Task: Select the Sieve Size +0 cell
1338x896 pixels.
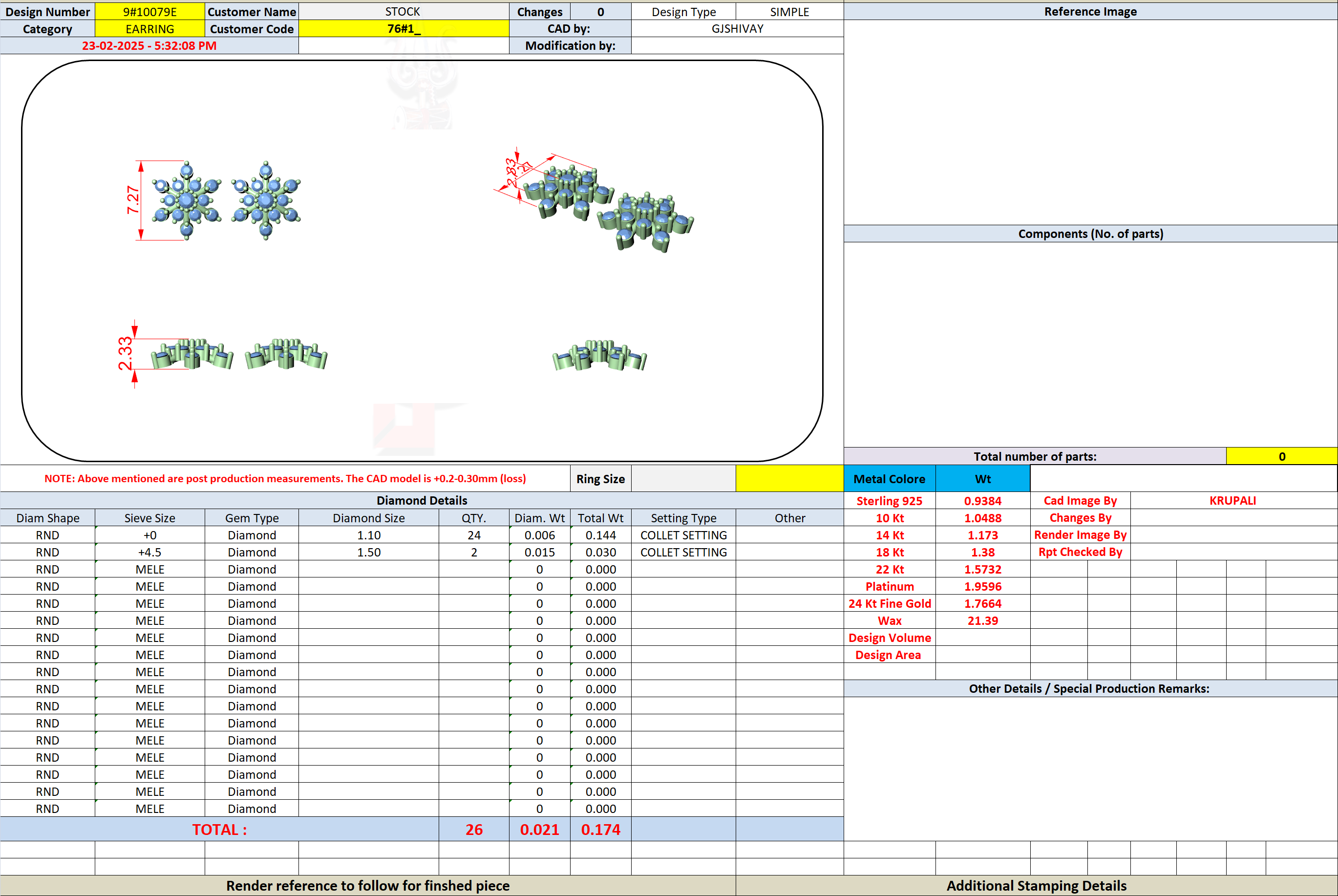Action: [149, 535]
